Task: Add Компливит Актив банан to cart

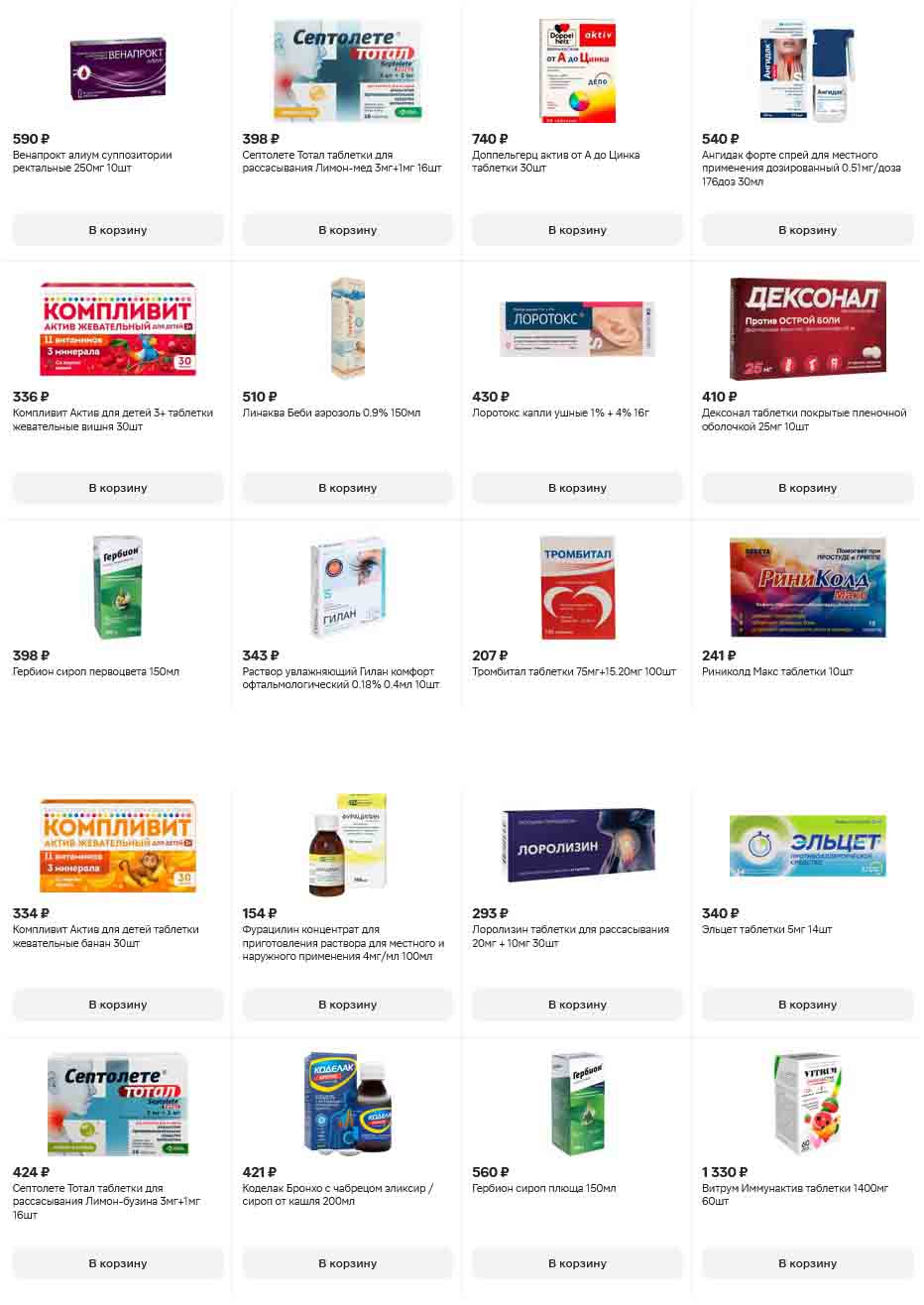Action: 118,1005
